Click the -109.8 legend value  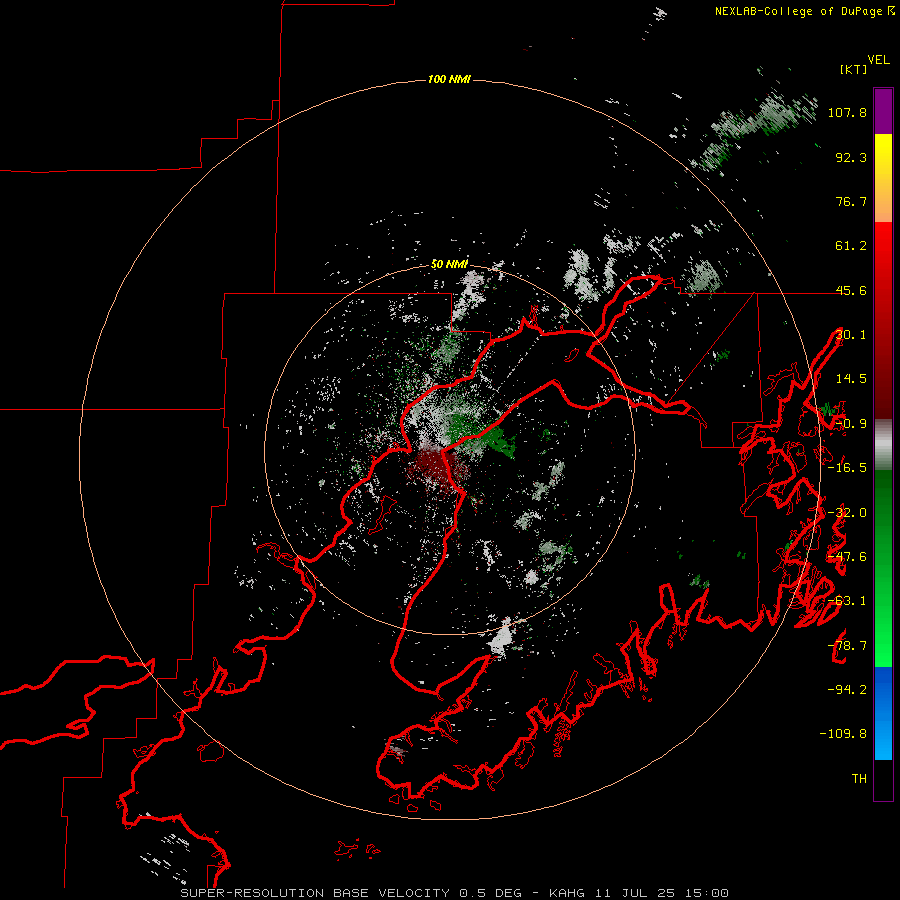tap(843, 734)
